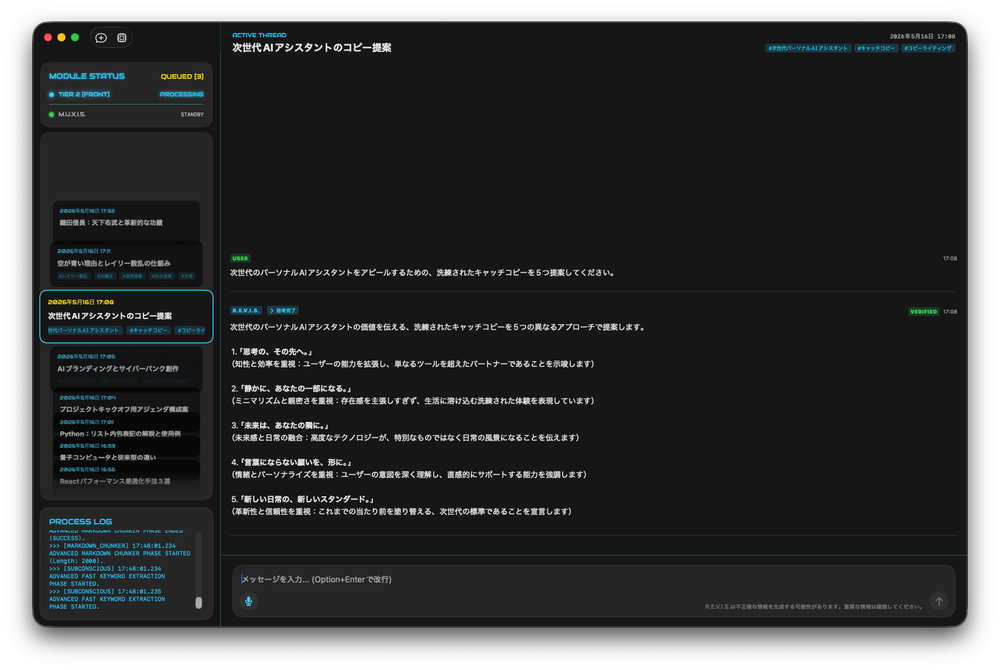Click the R.E.V.I.S. disclaimer text under the input

[813, 607]
